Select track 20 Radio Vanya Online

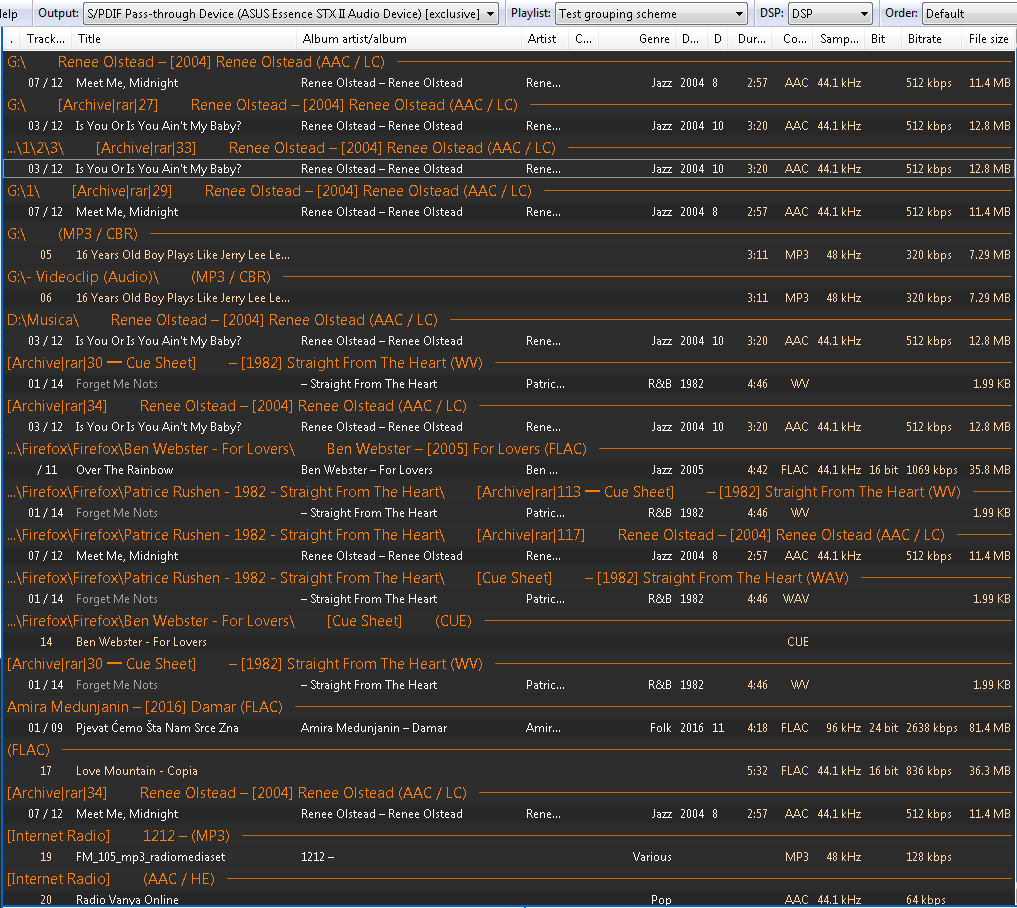pyautogui.click(x=508, y=900)
